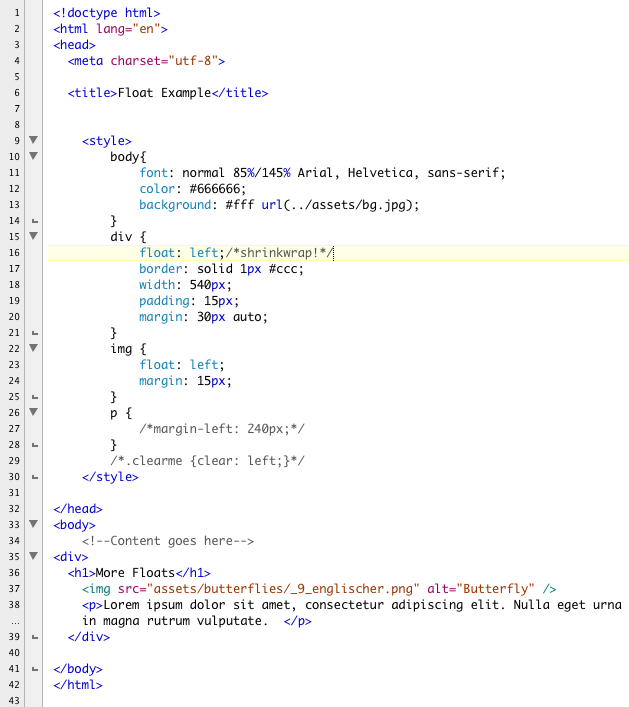Click line number 42 in the gutter
The width and height of the screenshot is (629, 707).
click(x=15, y=685)
